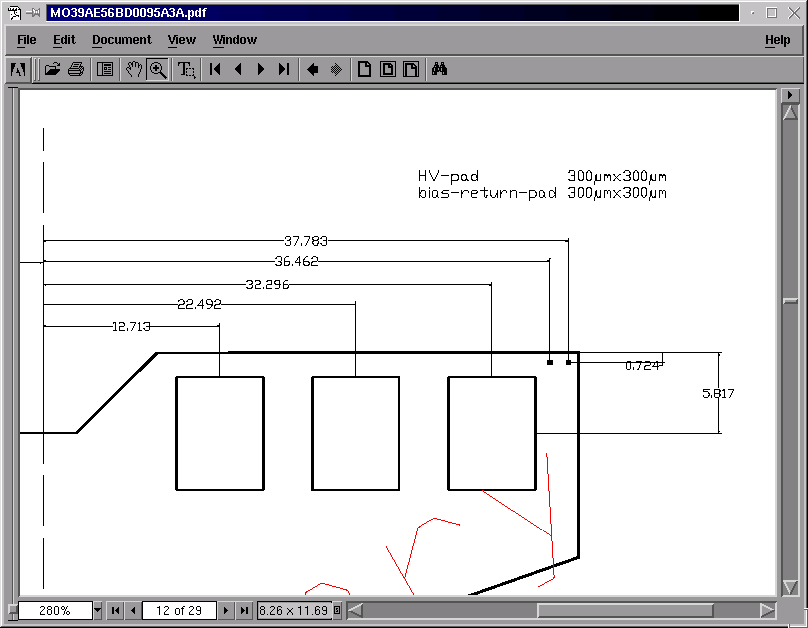Open the Window menu

point(234,40)
